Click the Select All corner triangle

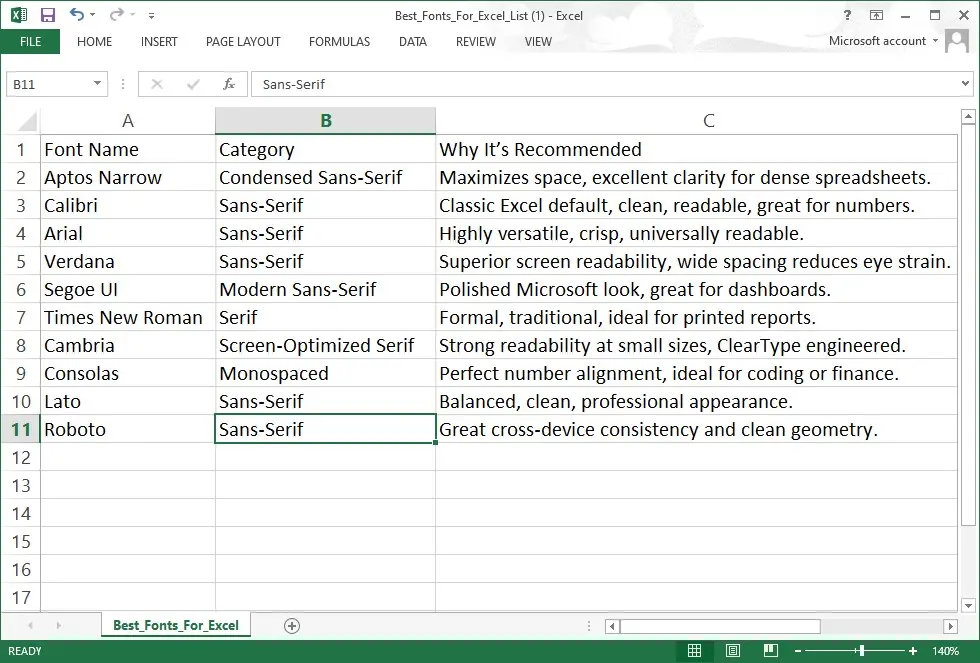(x=28, y=121)
